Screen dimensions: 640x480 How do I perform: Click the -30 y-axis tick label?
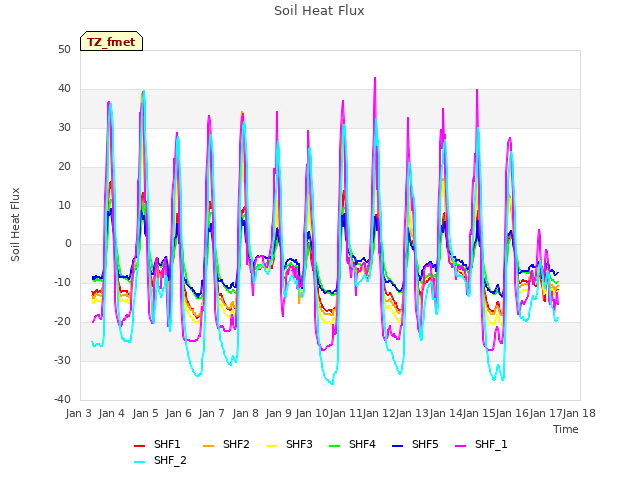tap(62, 360)
